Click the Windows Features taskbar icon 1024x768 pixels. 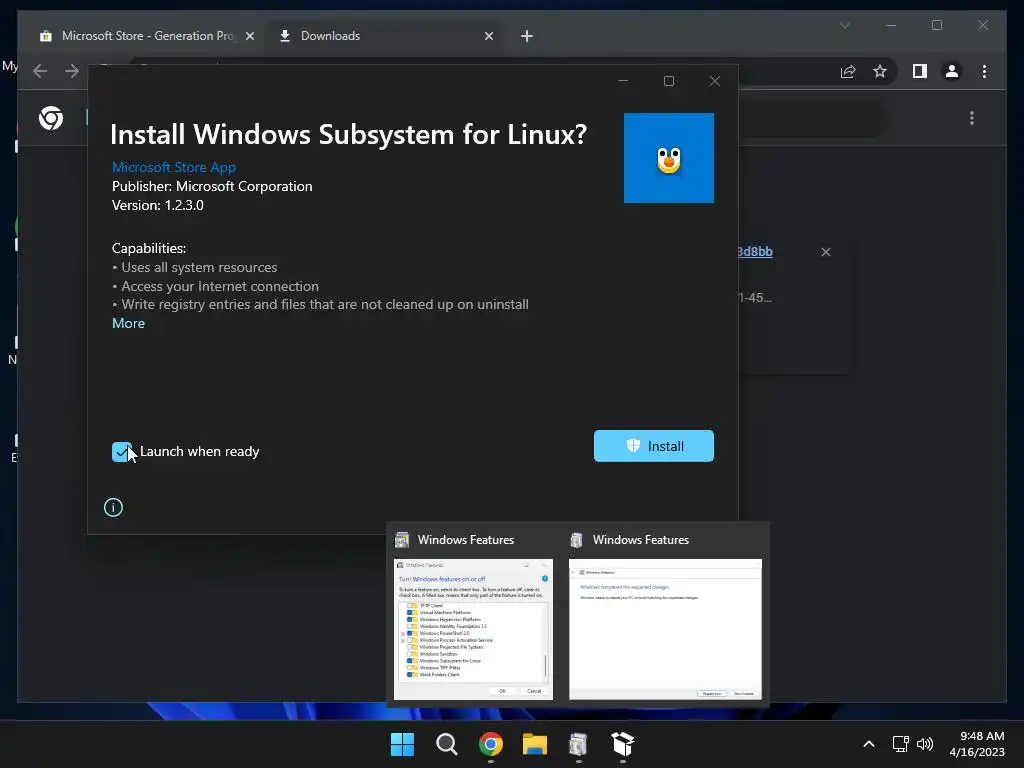tap(579, 744)
